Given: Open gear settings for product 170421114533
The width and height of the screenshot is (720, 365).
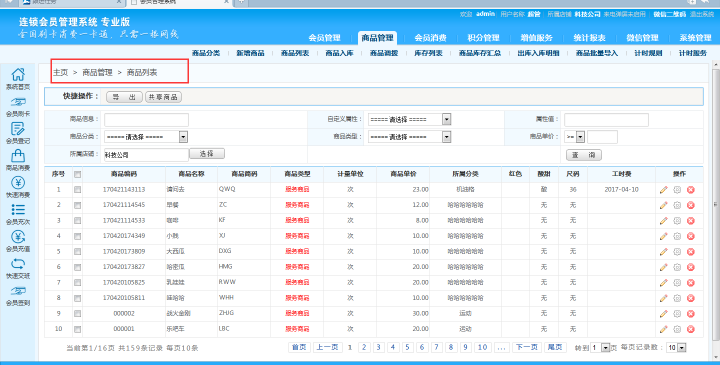Looking at the screenshot, I should [x=677, y=221].
